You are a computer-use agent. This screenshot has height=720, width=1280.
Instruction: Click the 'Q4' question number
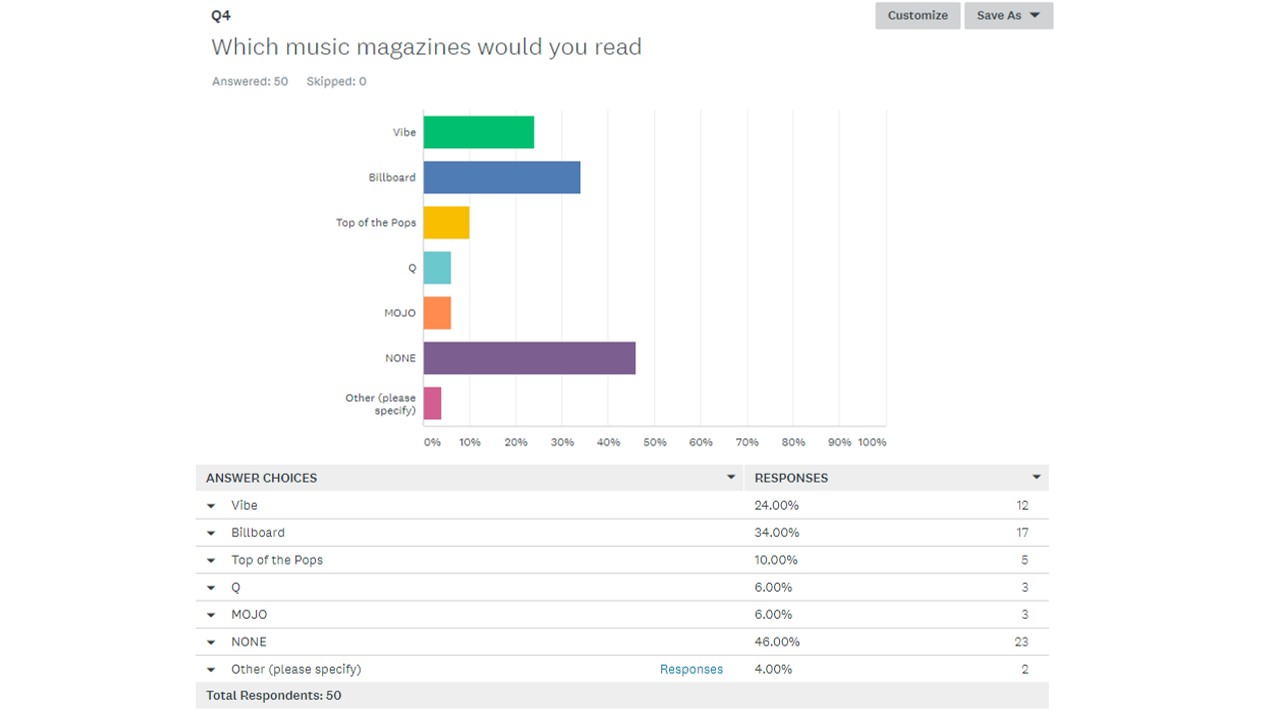pos(221,16)
